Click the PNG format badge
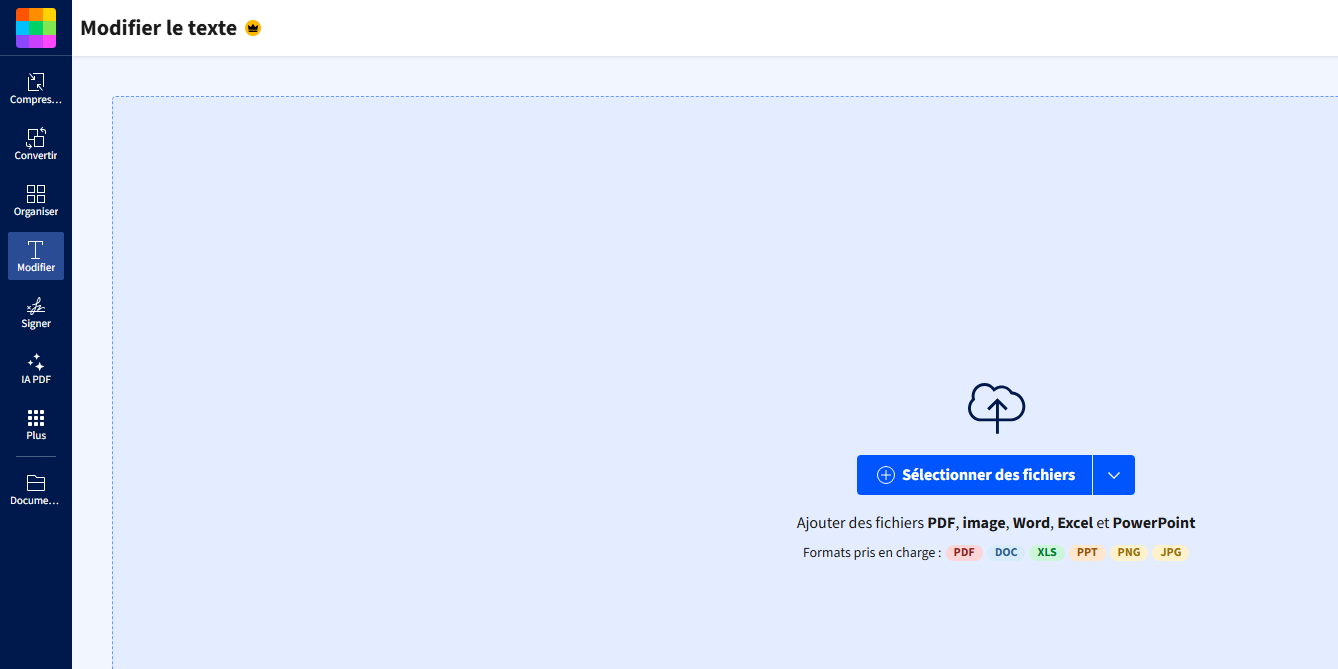Image resolution: width=1338 pixels, height=669 pixels. [x=1128, y=551]
